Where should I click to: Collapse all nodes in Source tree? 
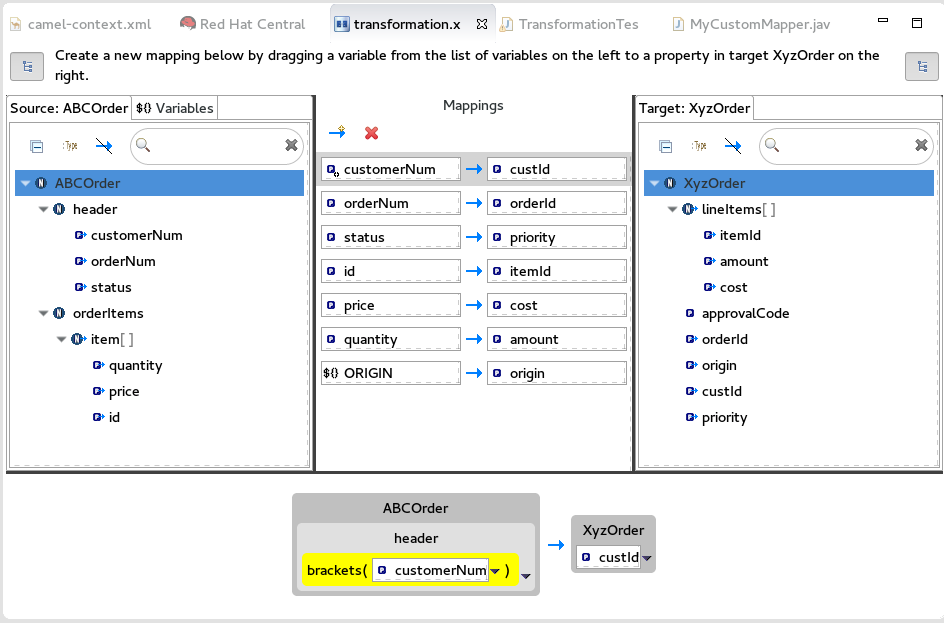(37, 146)
